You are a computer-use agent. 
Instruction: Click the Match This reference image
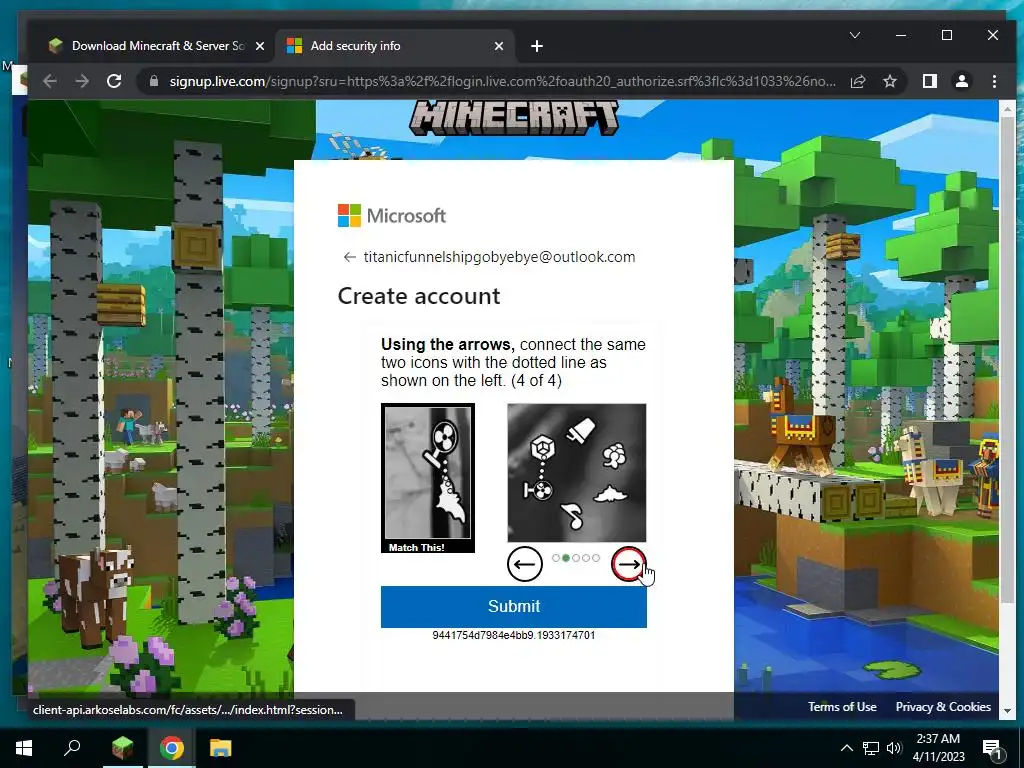(428, 478)
